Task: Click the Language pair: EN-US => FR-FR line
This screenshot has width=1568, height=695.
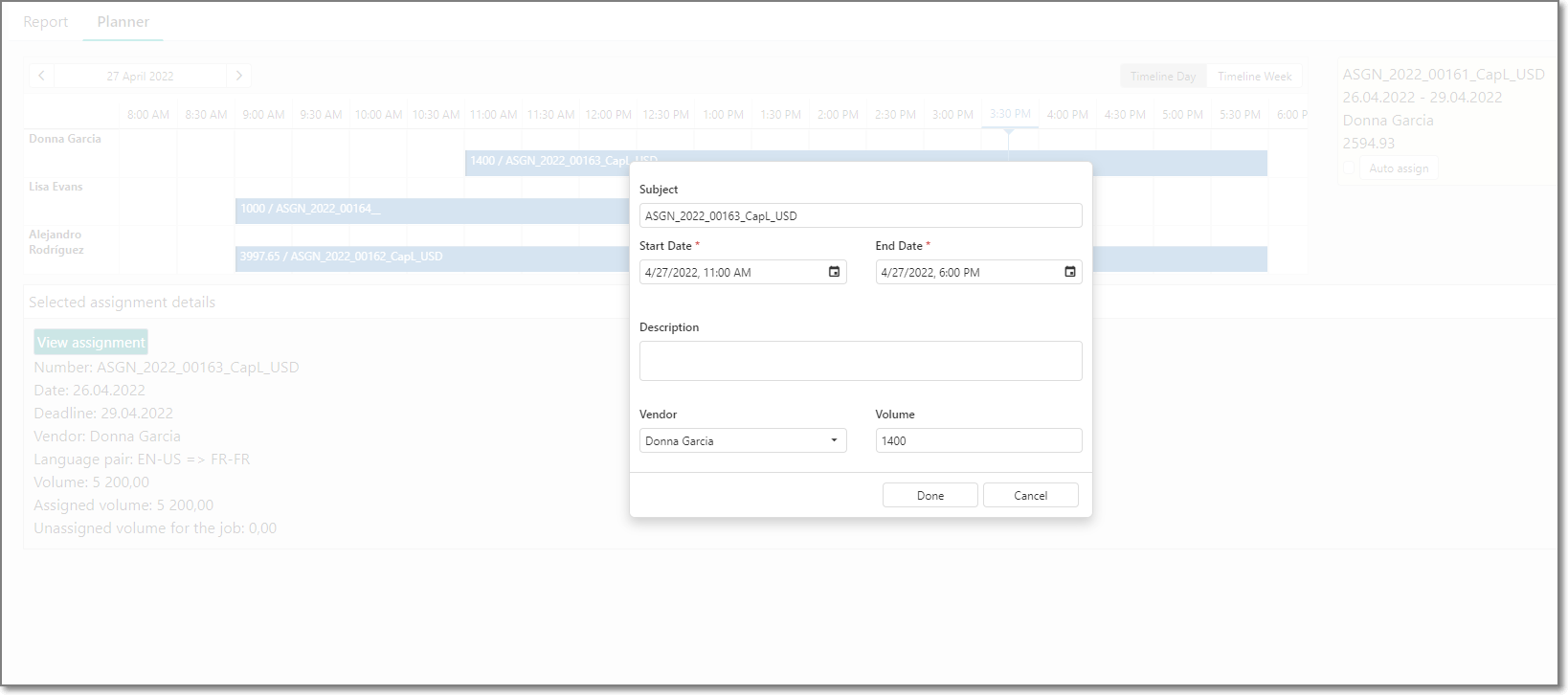Action: (x=142, y=460)
